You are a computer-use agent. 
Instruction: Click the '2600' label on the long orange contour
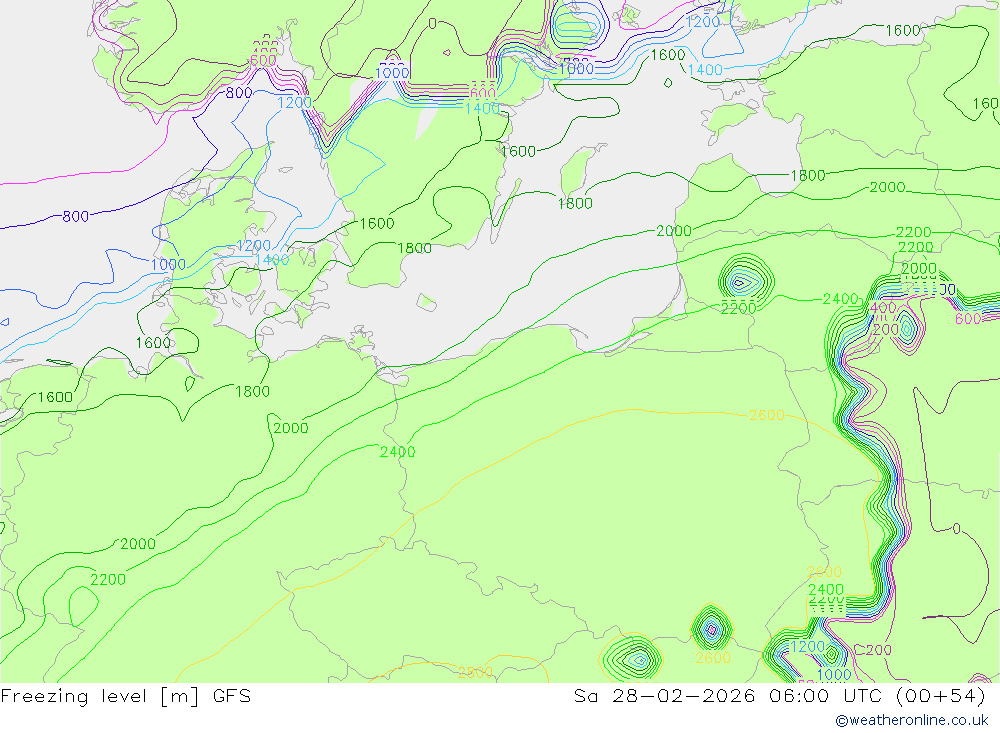point(767,415)
